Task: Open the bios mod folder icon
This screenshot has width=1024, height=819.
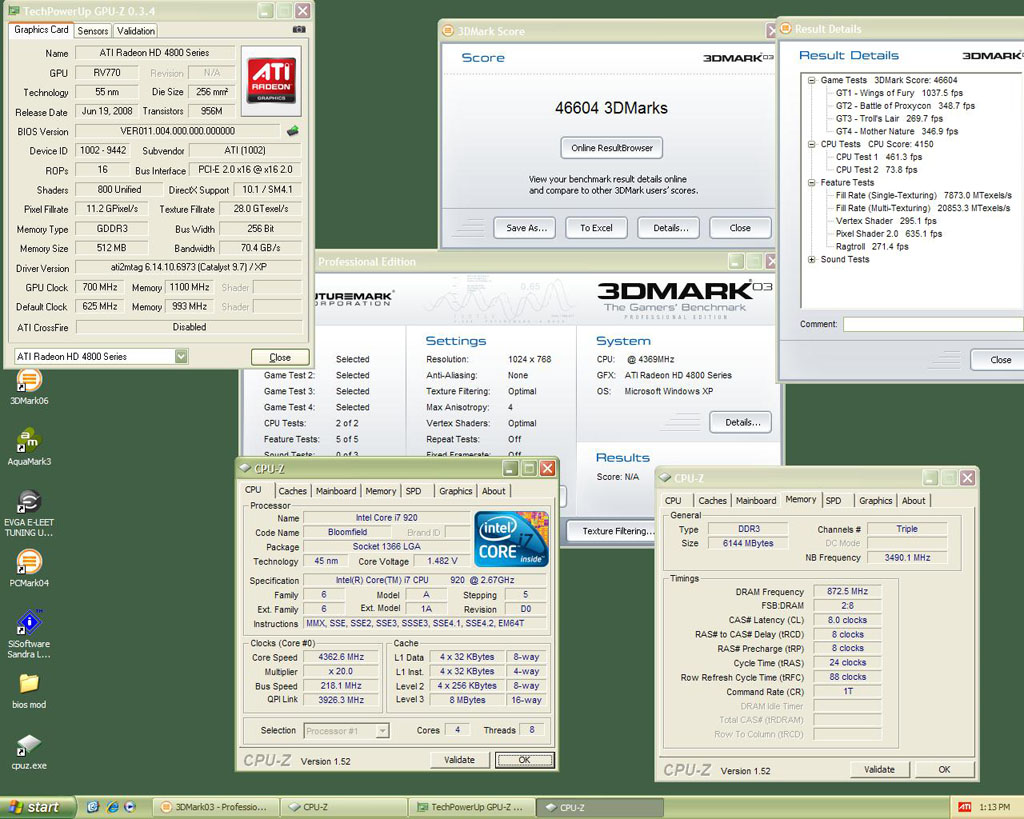Action: point(29,691)
